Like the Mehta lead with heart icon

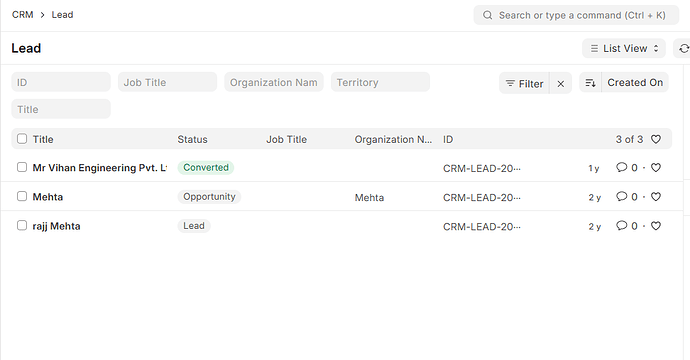coord(656,197)
